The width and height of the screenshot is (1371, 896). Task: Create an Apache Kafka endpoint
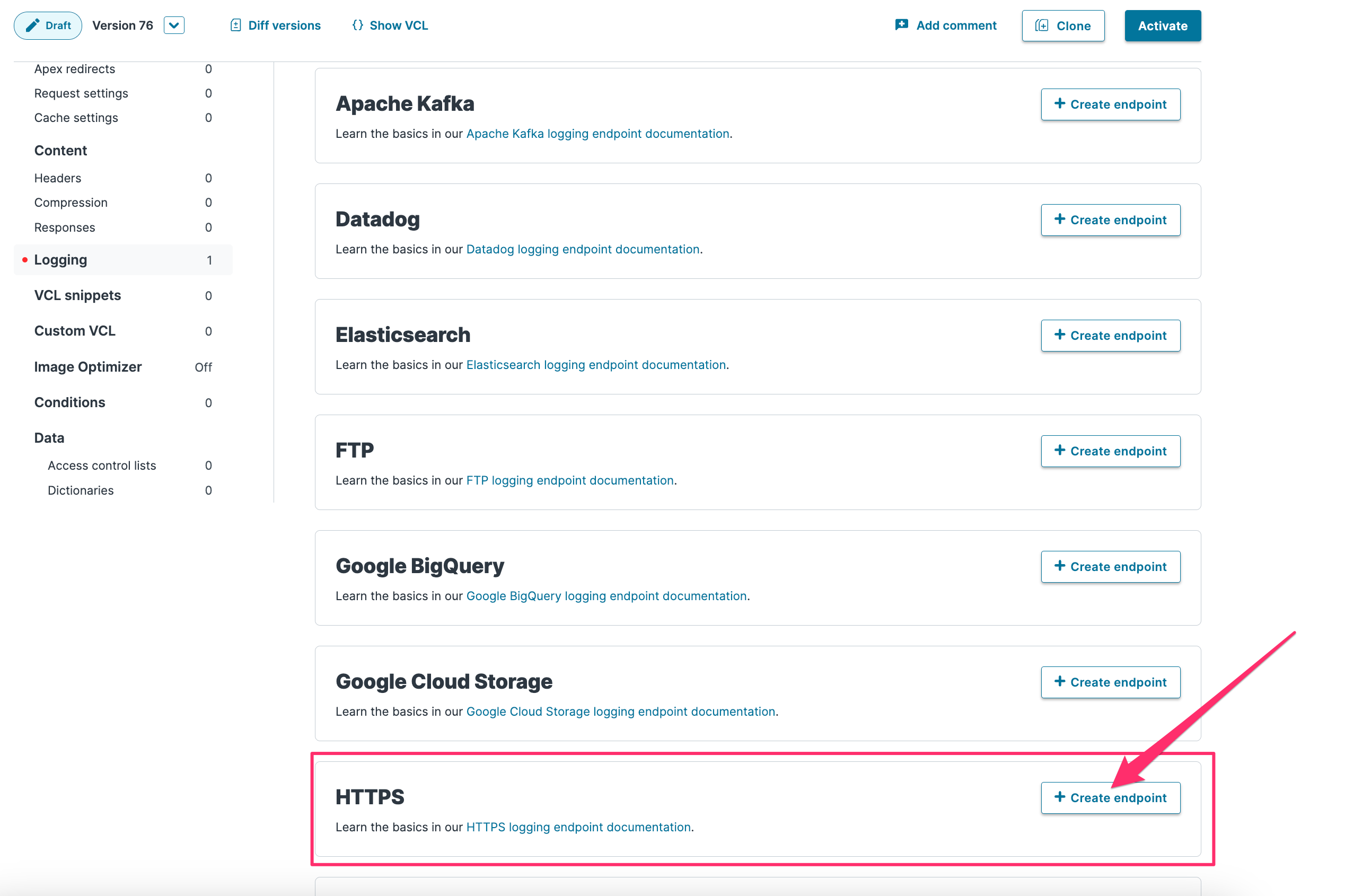(1110, 104)
